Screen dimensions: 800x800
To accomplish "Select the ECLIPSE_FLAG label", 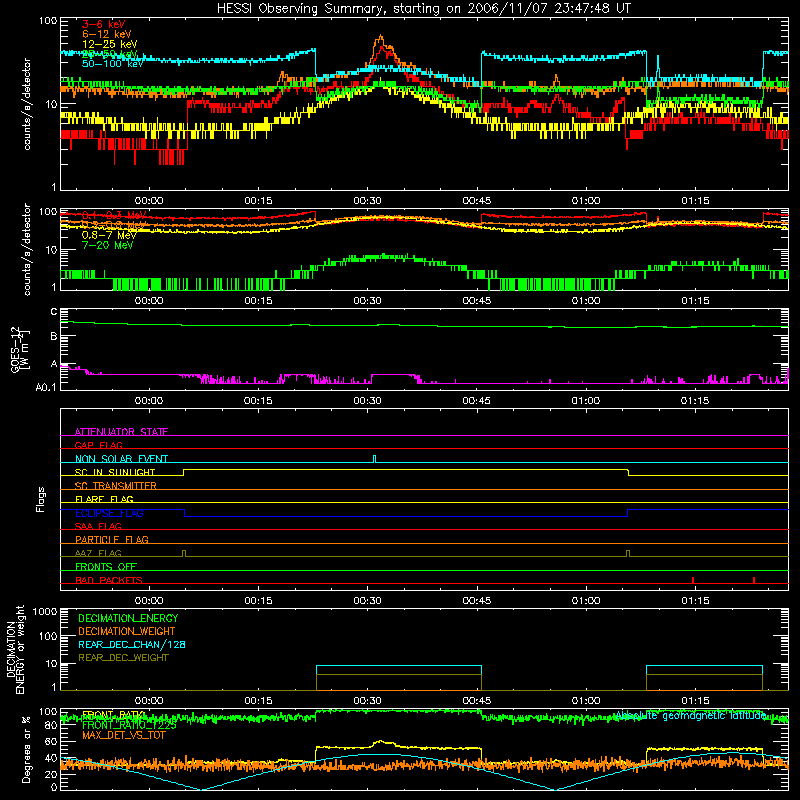I will pos(109,513).
